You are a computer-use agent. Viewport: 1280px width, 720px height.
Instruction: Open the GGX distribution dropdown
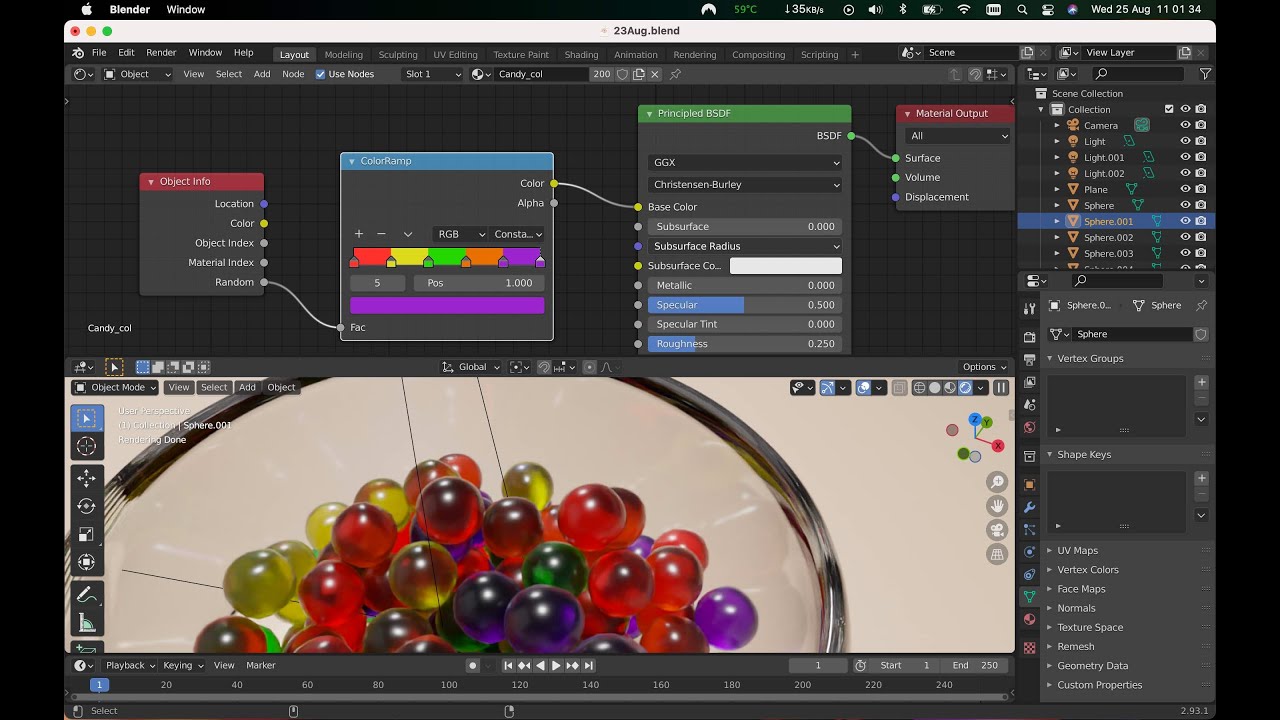(745, 162)
